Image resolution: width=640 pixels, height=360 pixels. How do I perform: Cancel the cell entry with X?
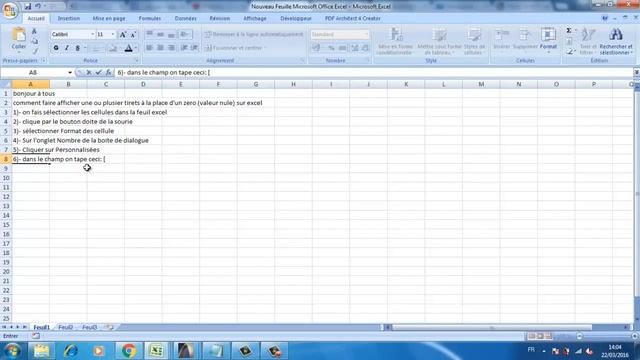point(89,73)
